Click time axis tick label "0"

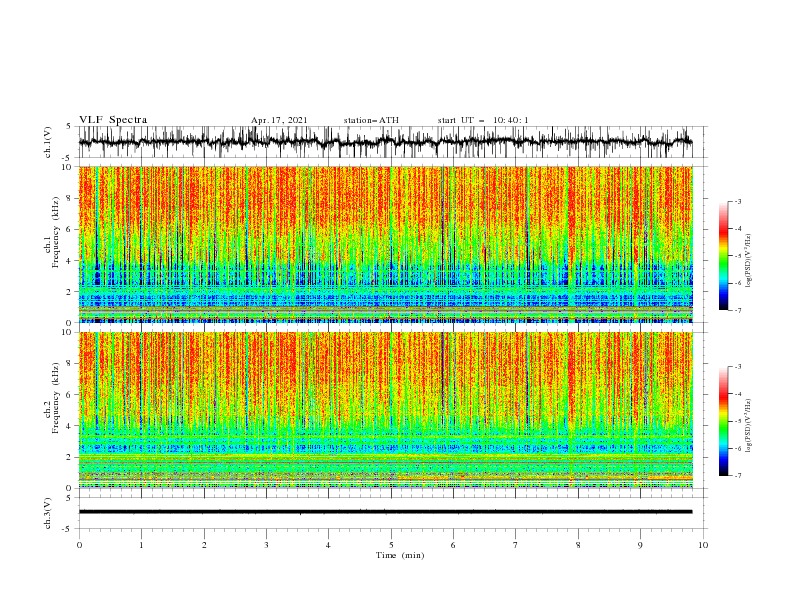[x=79, y=545]
